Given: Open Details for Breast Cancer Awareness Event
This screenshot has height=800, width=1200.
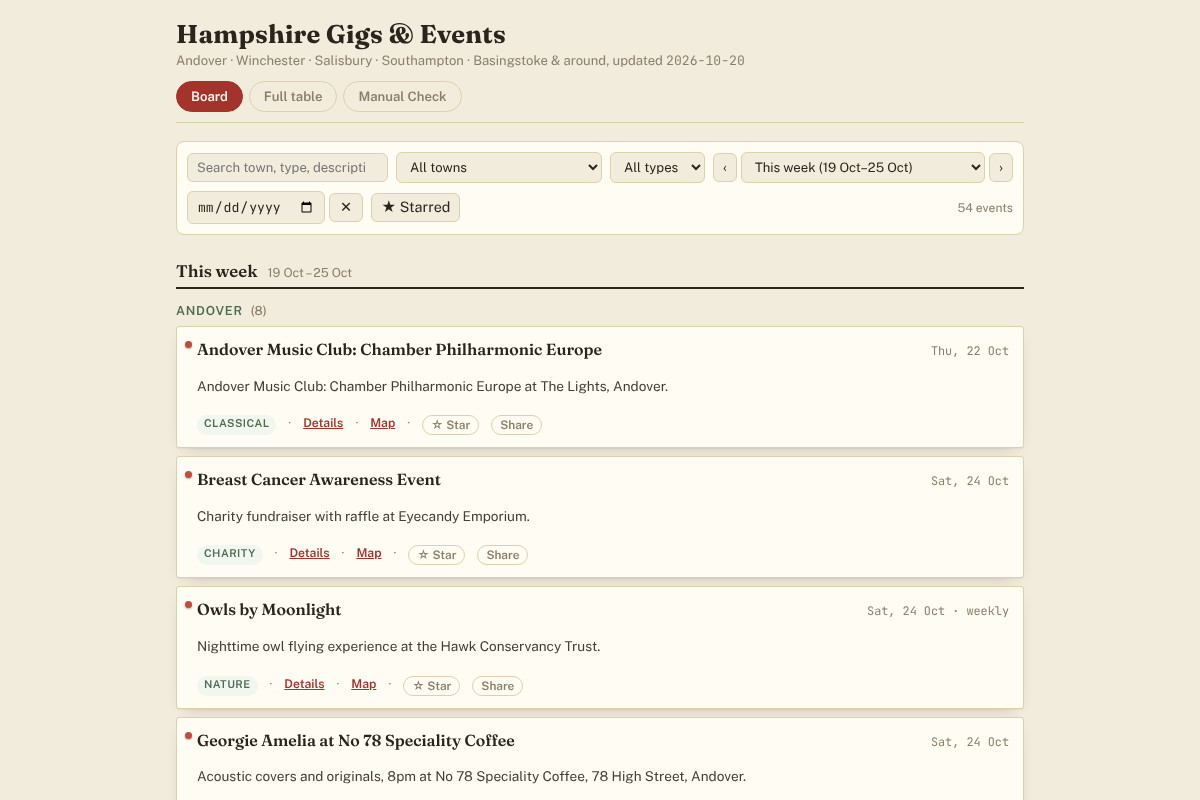Looking at the screenshot, I should [x=309, y=553].
